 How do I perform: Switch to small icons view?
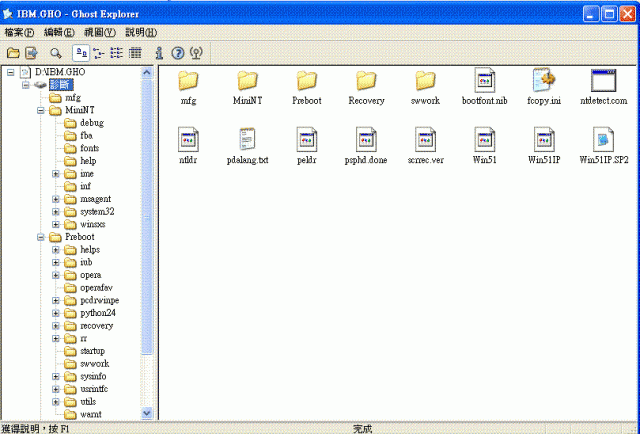(x=98, y=53)
